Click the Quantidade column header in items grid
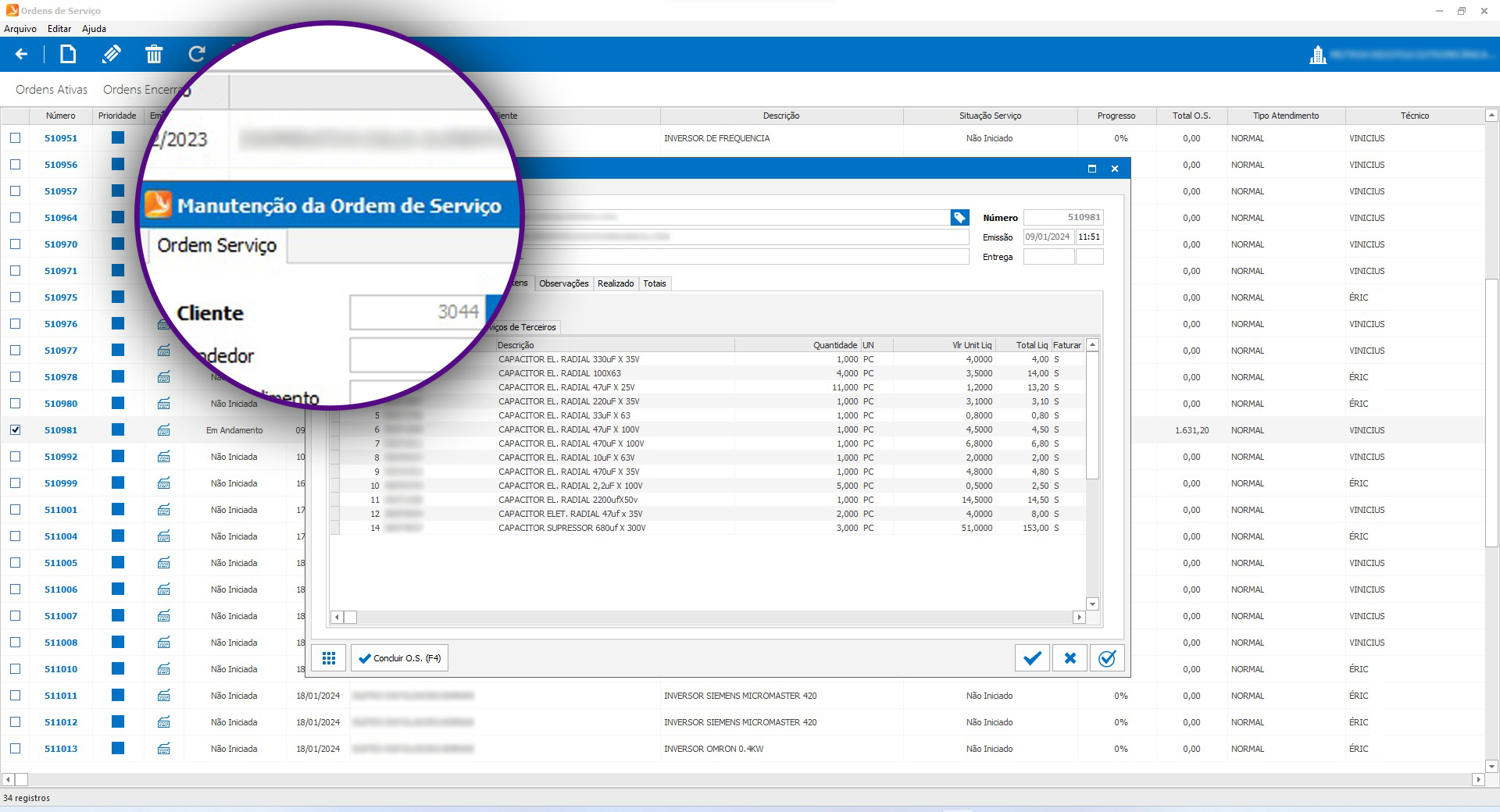 pos(797,345)
